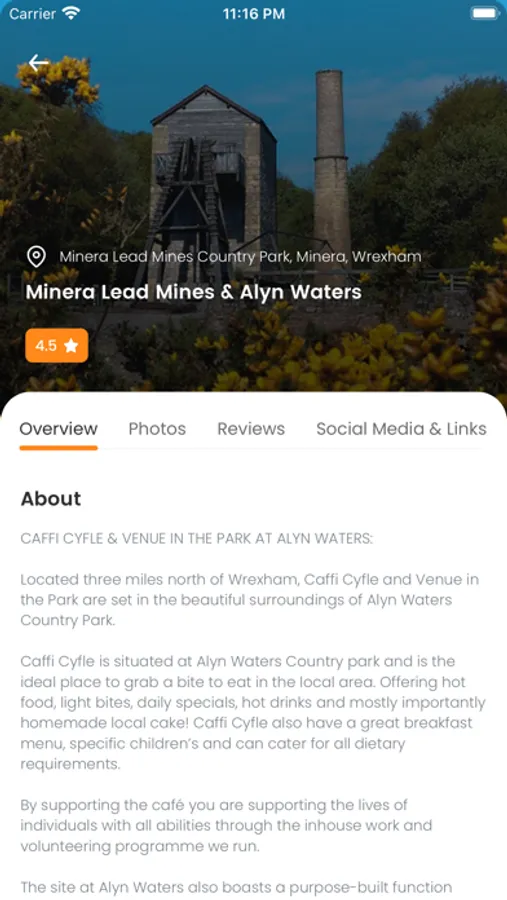Select the Overview tab
This screenshot has width=507, height=900.
[59, 429]
